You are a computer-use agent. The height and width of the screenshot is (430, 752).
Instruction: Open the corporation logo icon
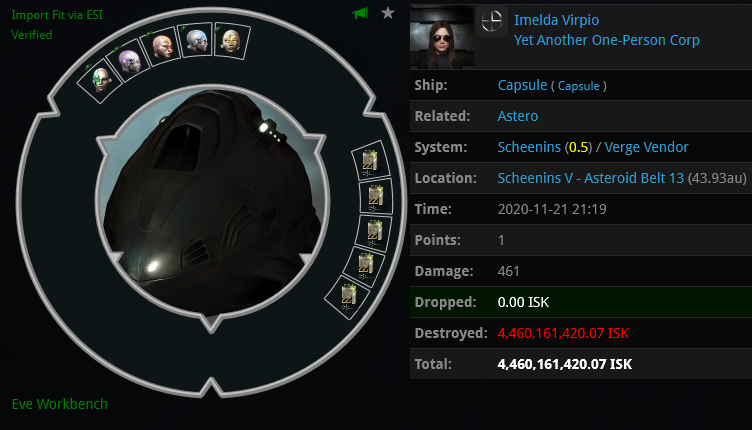point(492,21)
